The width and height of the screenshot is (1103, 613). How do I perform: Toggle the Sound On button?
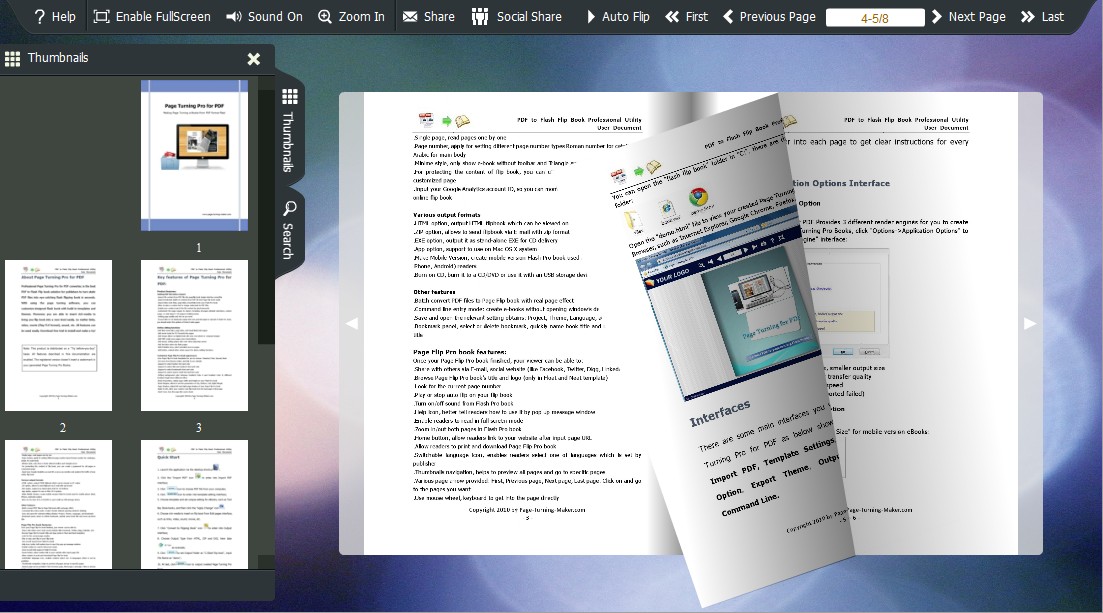click(264, 16)
